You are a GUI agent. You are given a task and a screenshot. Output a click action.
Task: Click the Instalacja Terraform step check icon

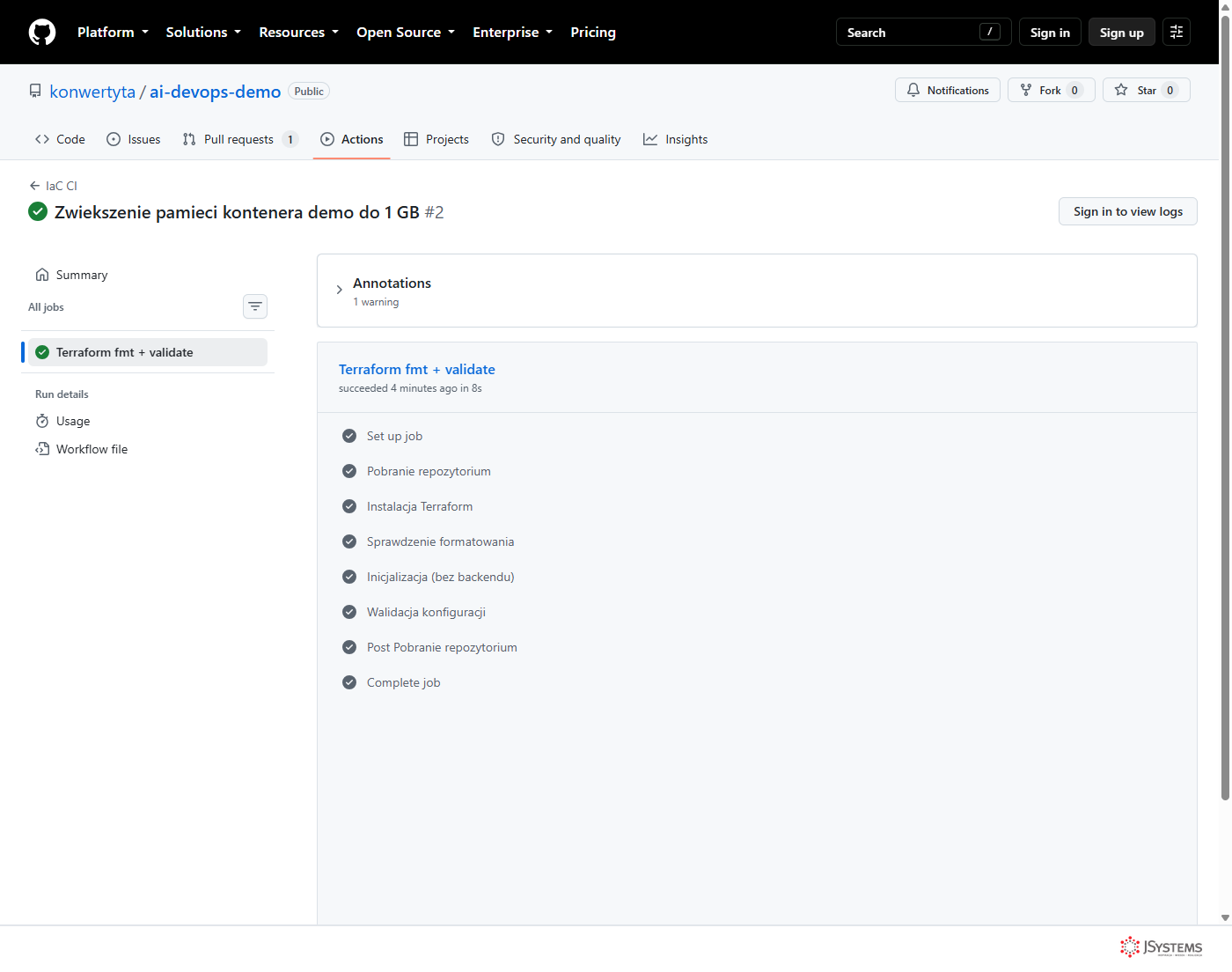(x=349, y=506)
